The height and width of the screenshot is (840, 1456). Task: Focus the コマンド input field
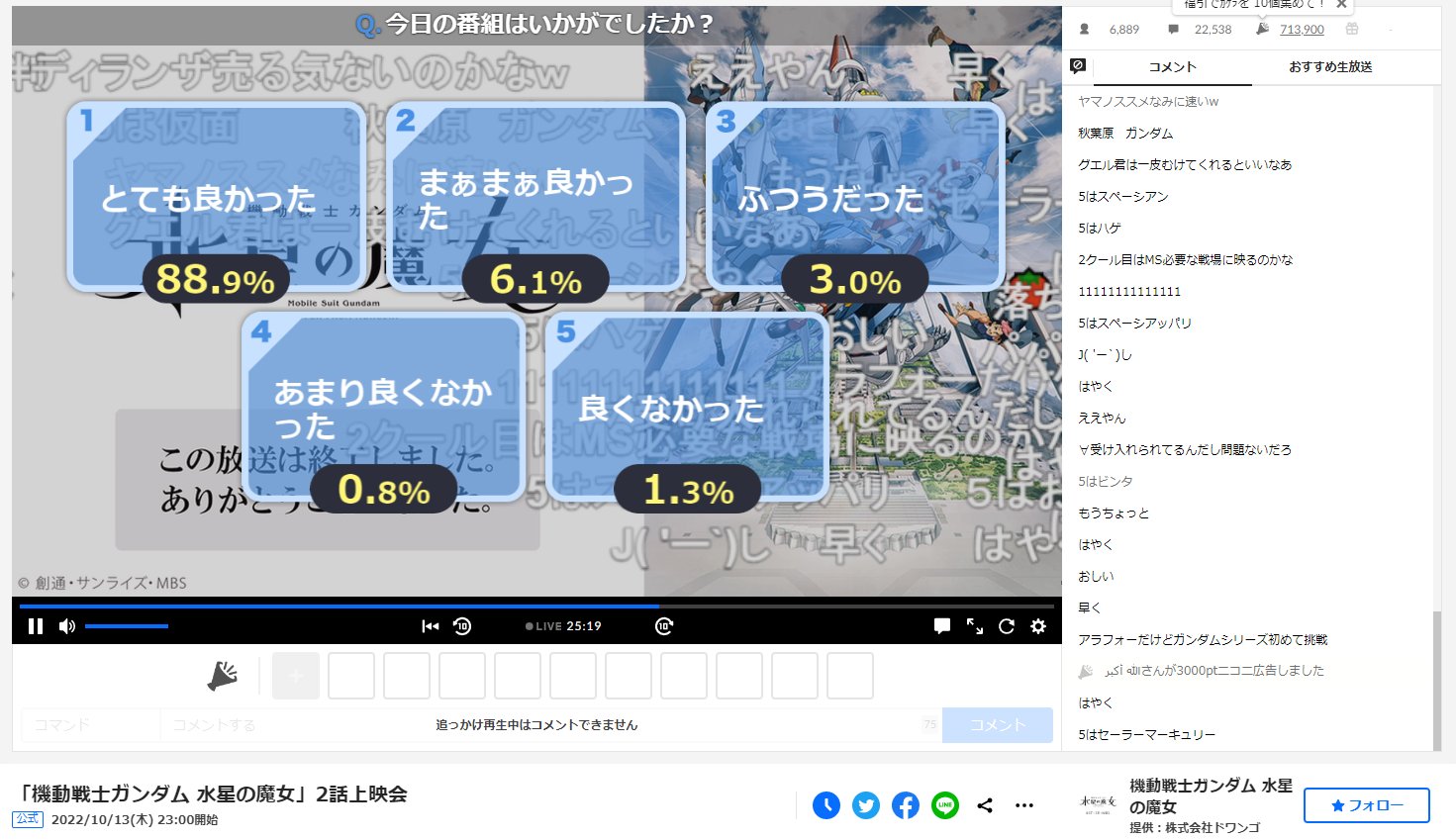coord(90,725)
